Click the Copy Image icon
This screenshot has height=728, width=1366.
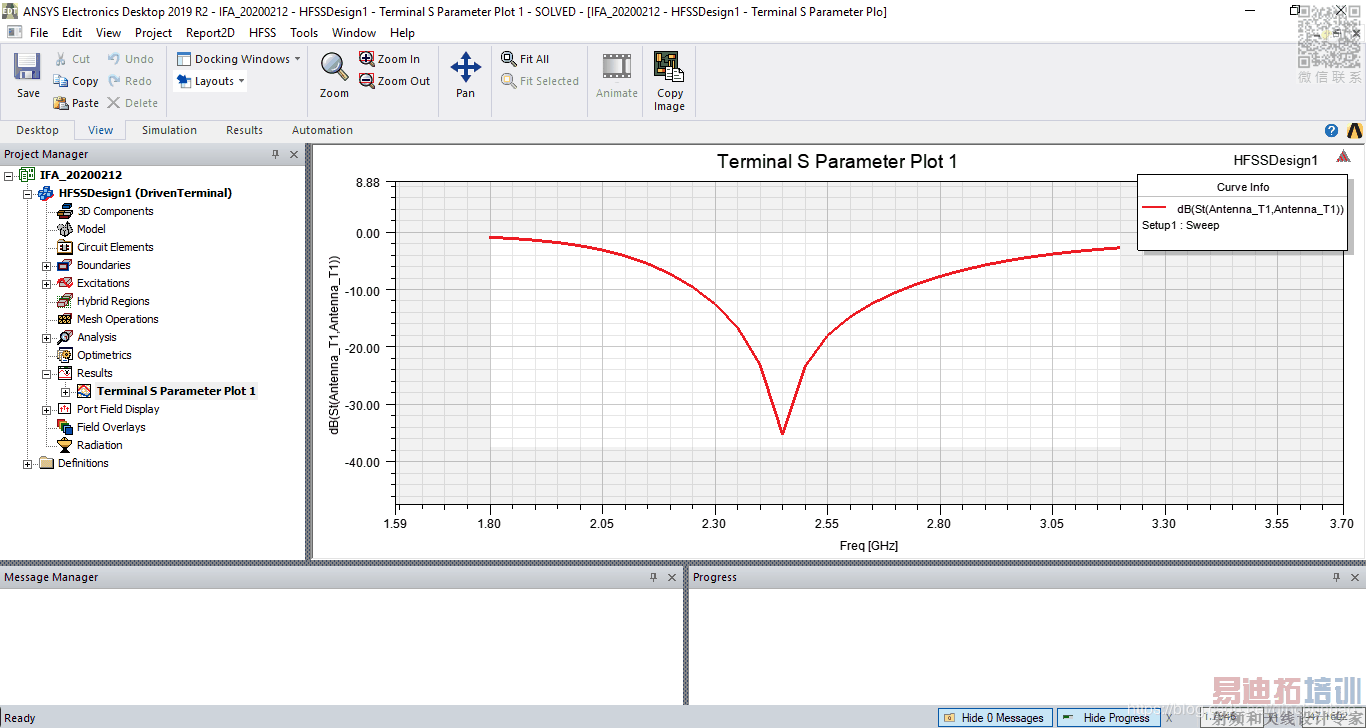click(669, 67)
